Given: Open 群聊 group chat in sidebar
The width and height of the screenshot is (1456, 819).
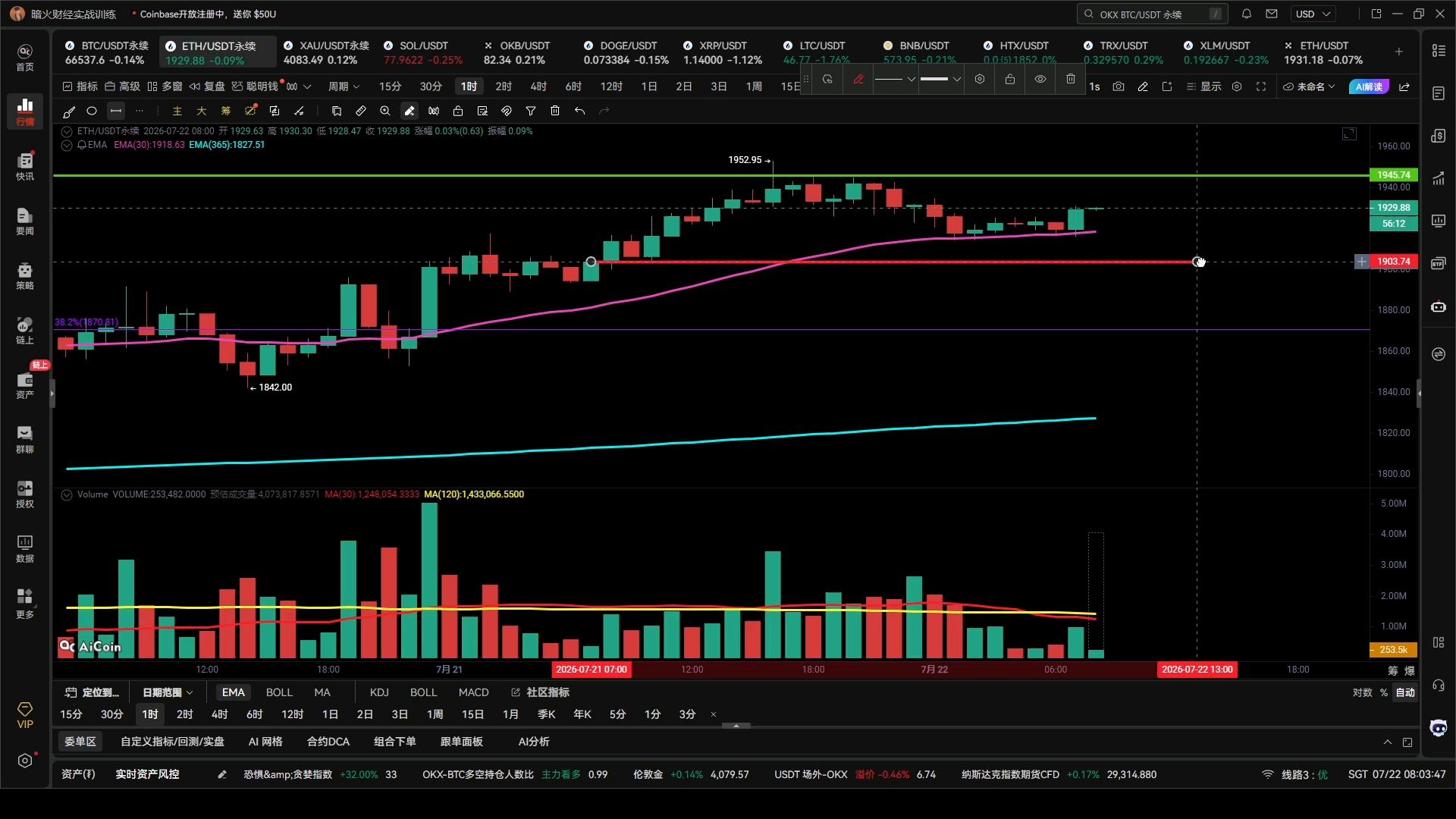Looking at the screenshot, I should [25, 439].
